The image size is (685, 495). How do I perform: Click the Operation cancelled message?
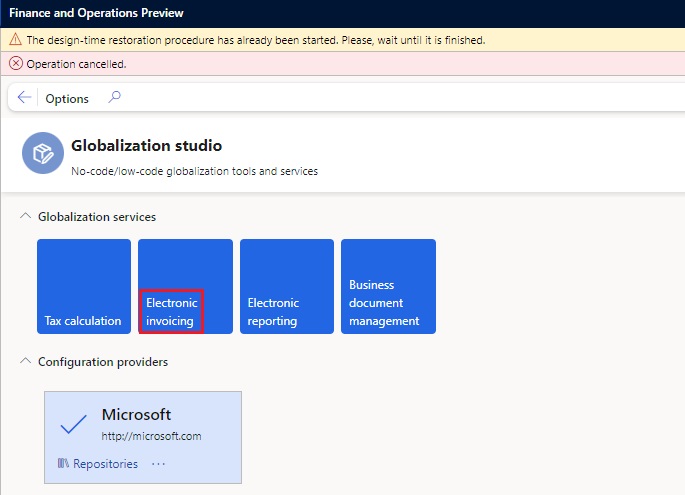(x=76, y=64)
